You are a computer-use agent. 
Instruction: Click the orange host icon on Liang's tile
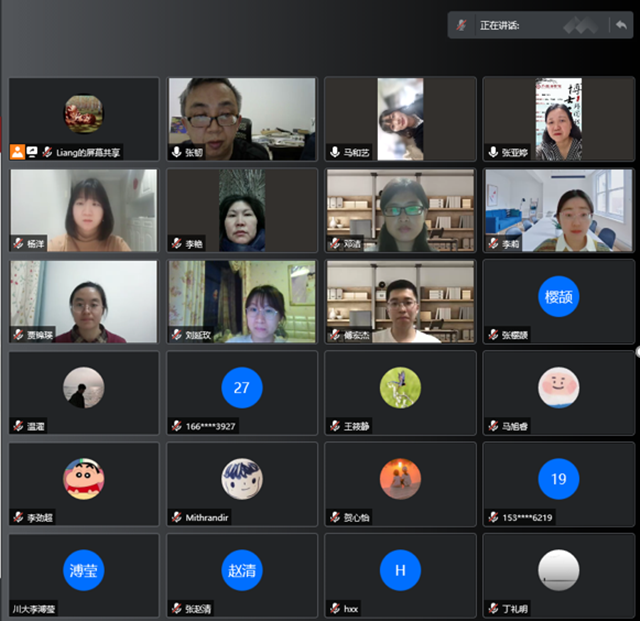coord(18,152)
